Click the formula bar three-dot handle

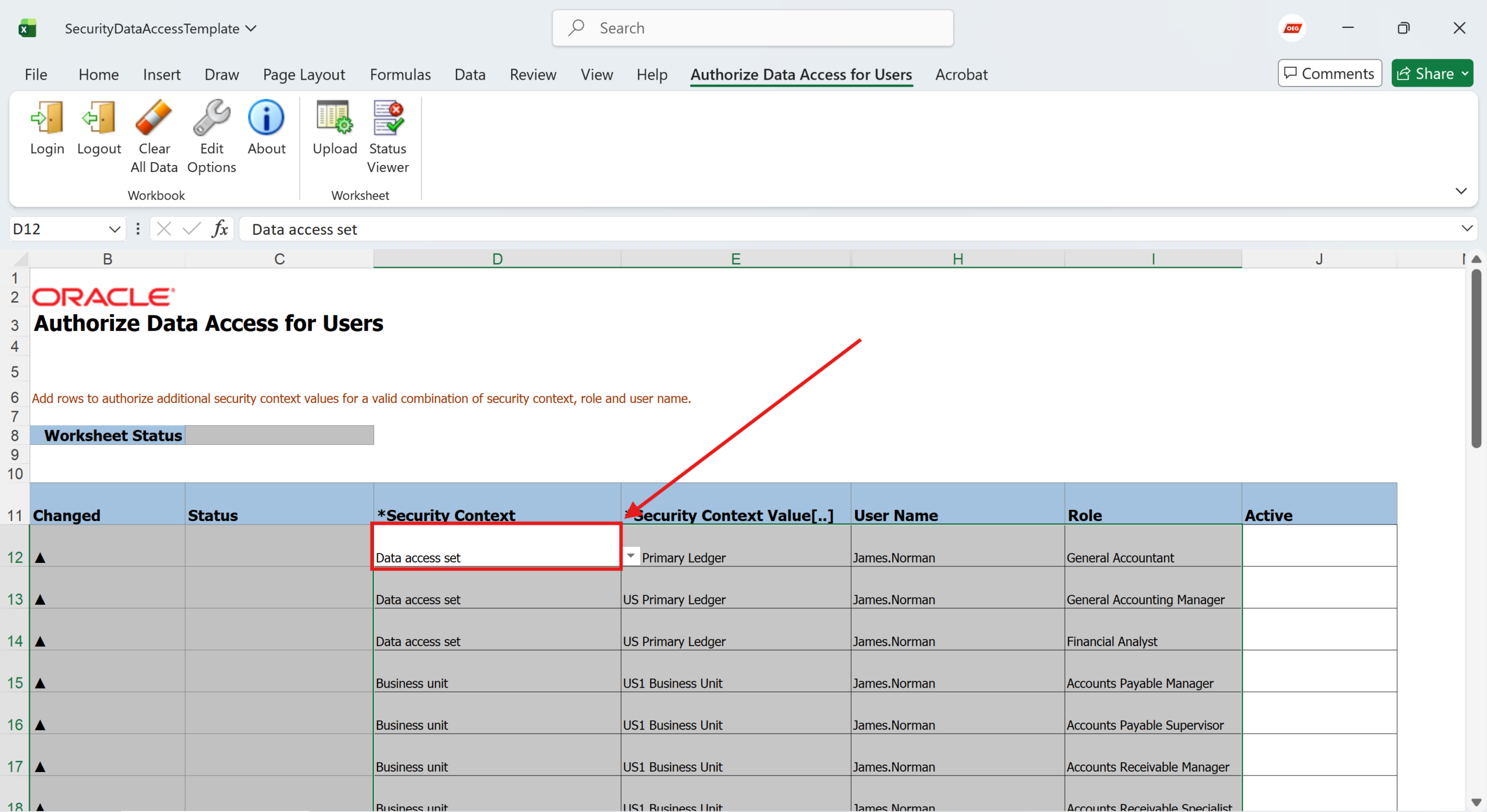pyautogui.click(x=138, y=229)
